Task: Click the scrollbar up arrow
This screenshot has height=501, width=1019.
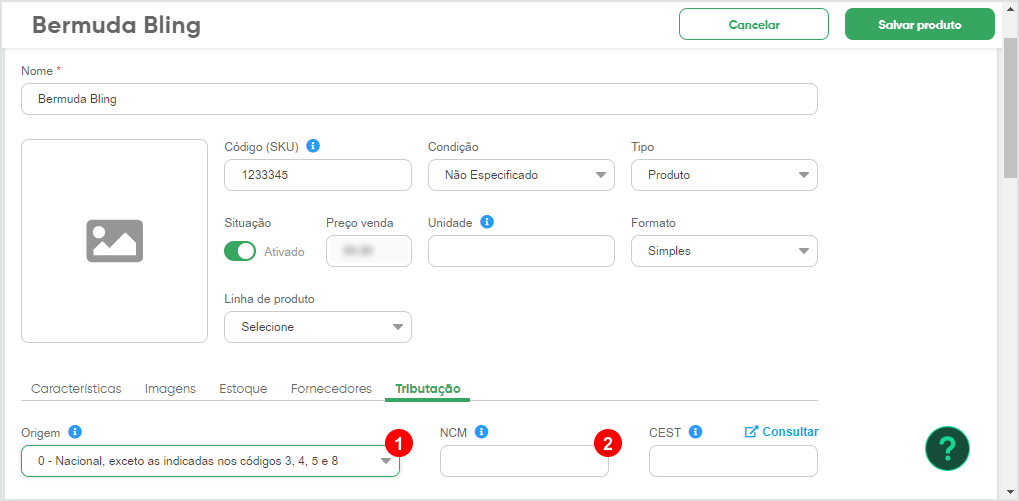Action: pos(1010,8)
